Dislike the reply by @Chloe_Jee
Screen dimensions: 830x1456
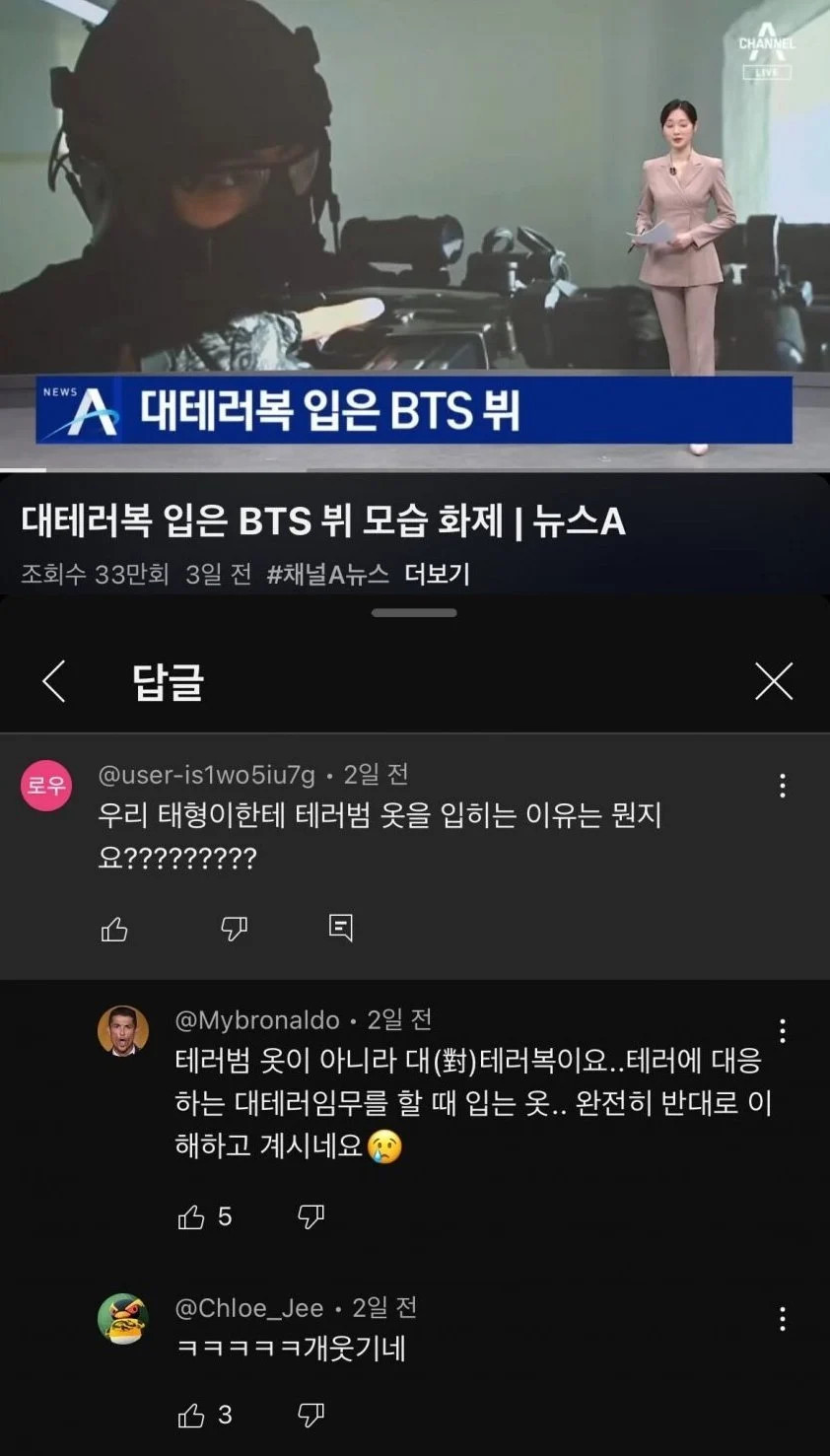coord(311,1416)
